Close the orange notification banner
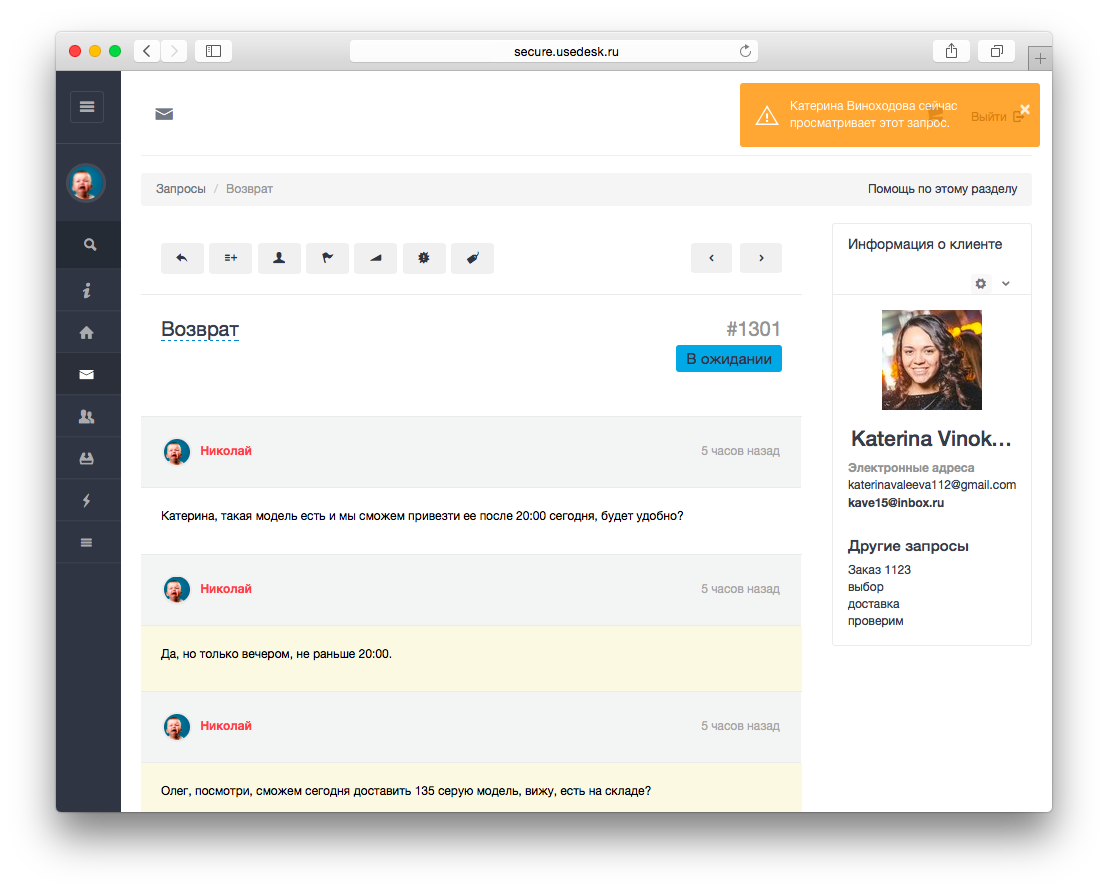The height and width of the screenshot is (892, 1108). point(1025,110)
